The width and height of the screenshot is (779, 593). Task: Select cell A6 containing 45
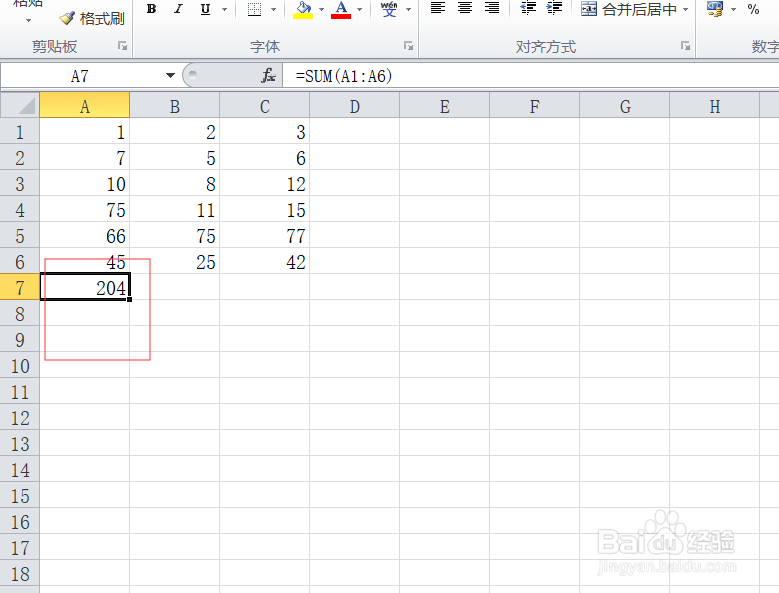coord(85,261)
